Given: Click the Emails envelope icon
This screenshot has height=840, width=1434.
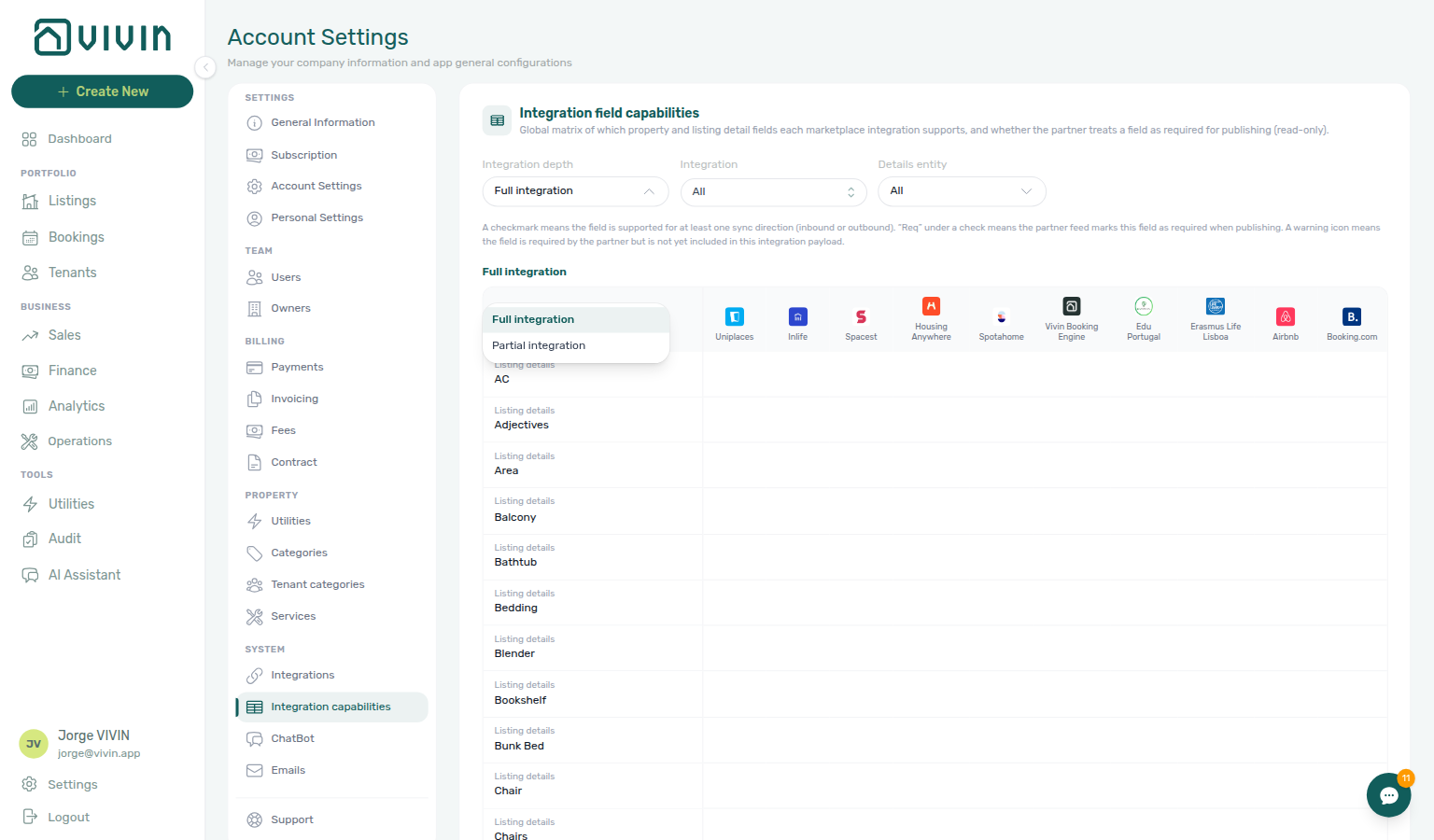Looking at the screenshot, I should coord(254,771).
